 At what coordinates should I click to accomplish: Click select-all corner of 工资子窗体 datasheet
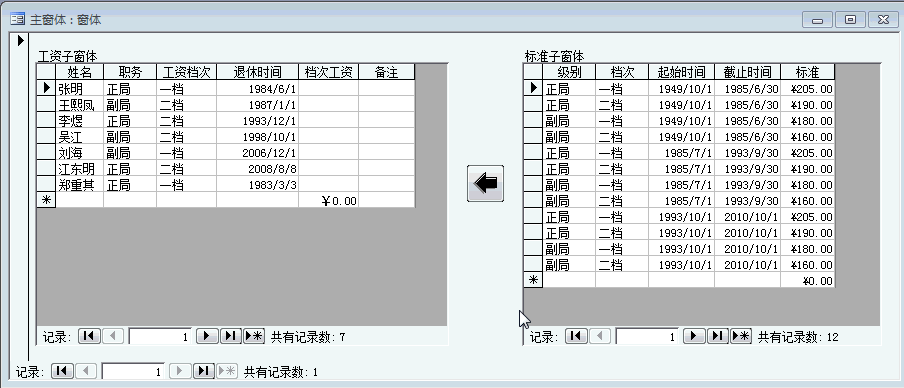pyautogui.click(x=46, y=72)
